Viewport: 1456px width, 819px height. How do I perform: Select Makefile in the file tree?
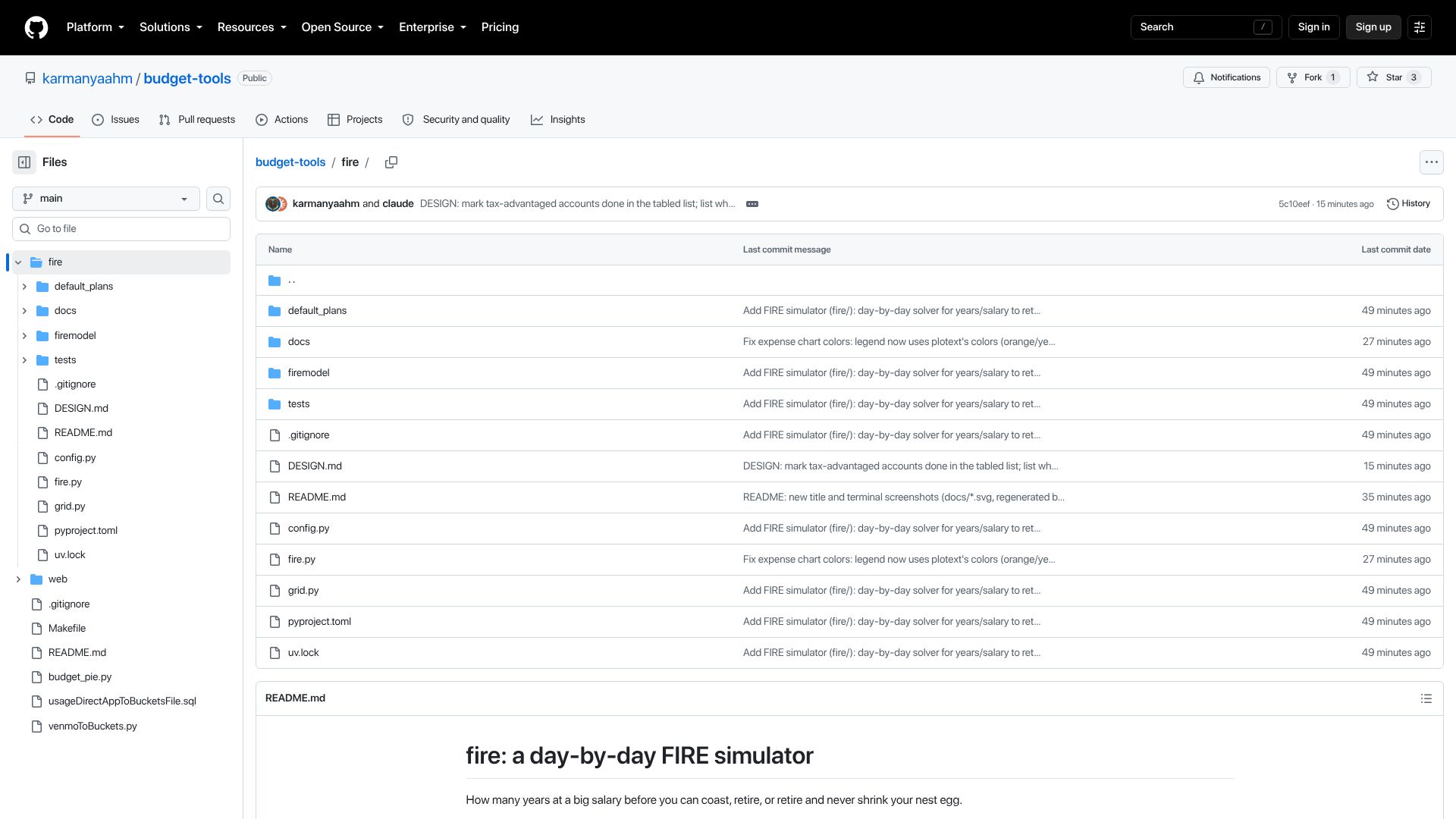(67, 629)
